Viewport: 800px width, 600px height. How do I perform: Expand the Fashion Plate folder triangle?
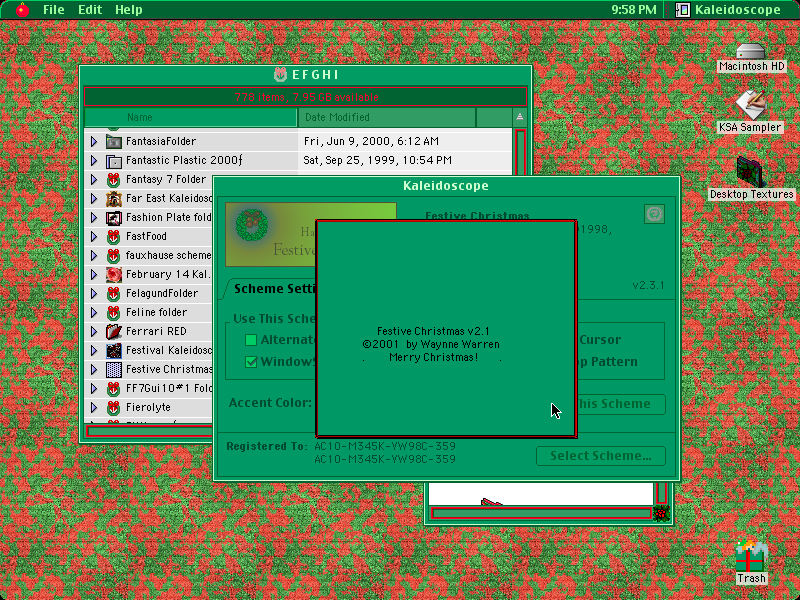pos(94,217)
